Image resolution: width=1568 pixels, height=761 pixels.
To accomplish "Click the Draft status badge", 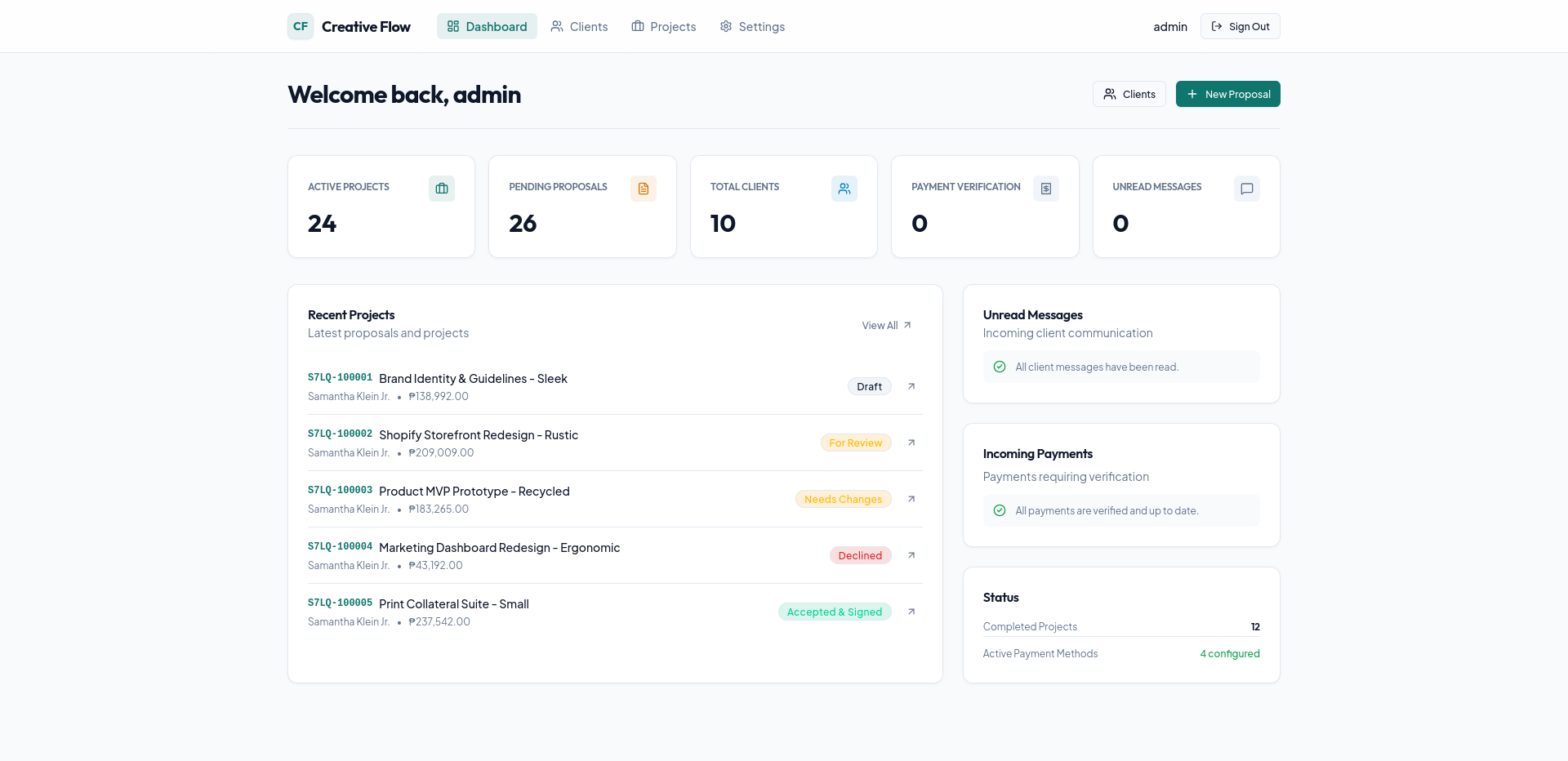I will click(x=869, y=386).
